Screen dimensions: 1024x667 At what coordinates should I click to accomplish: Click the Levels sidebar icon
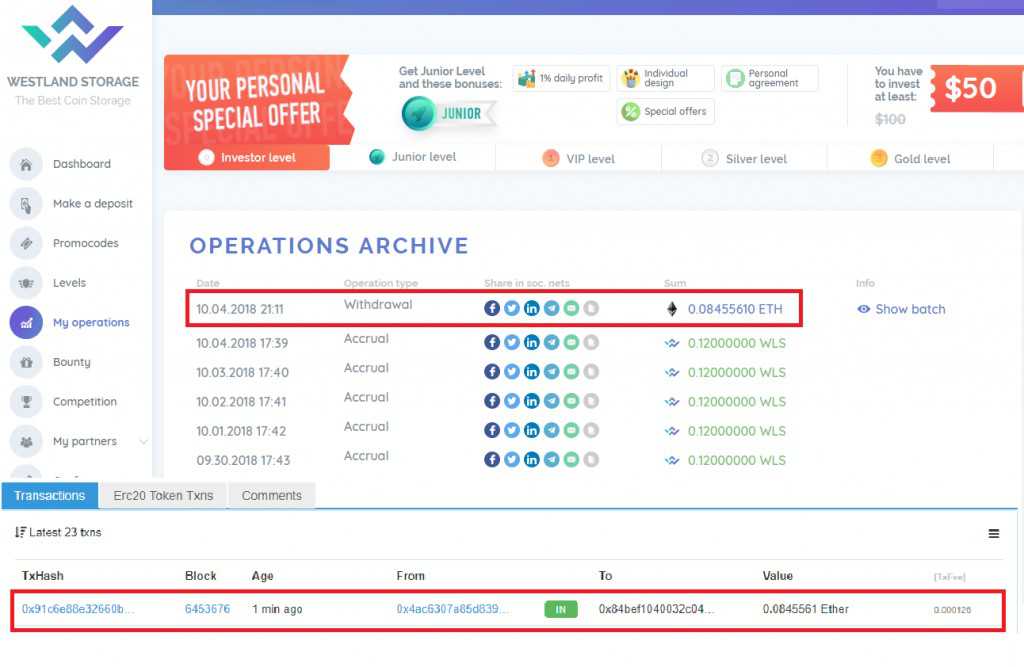[x=26, y=283]
